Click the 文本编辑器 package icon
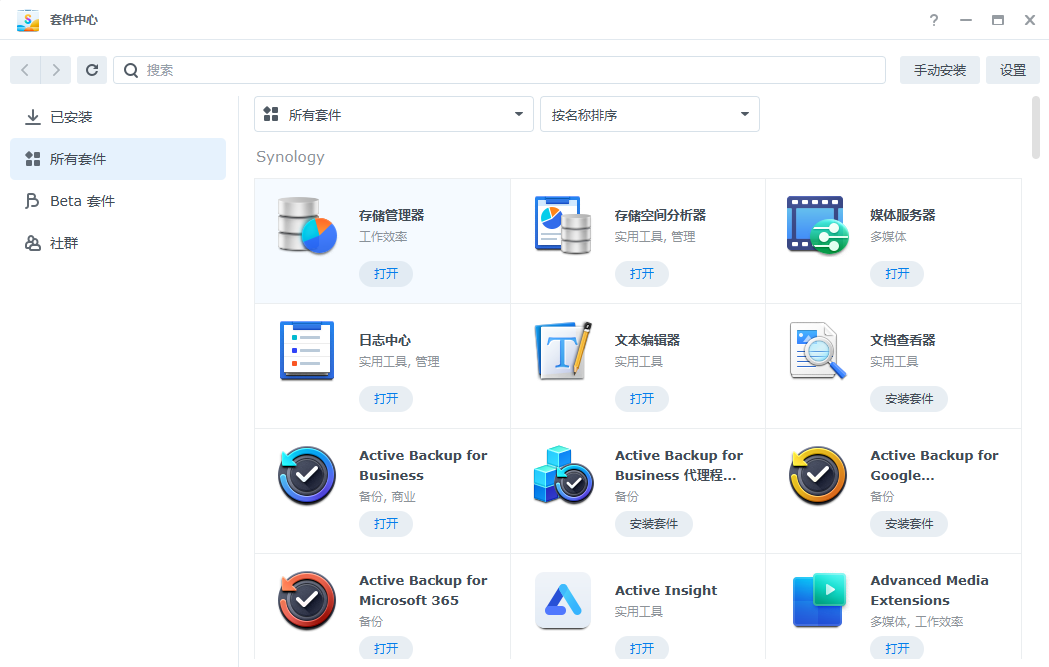Viewport: 1049px width, 667px height. coord(563,351)
